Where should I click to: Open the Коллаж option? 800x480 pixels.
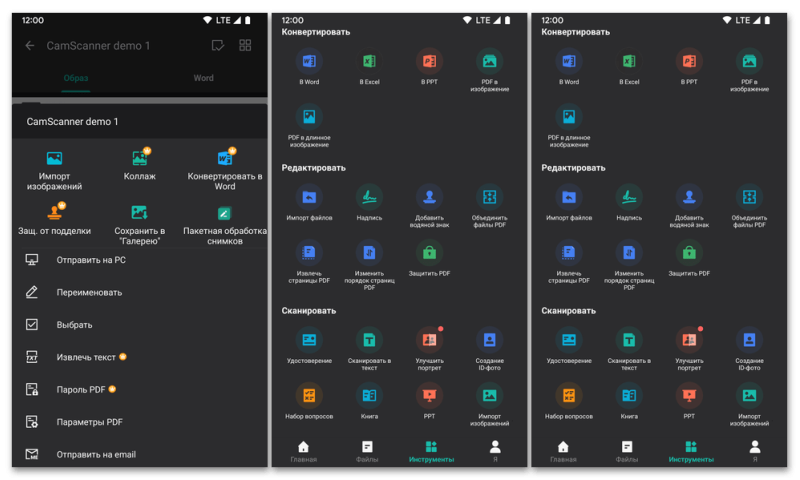139,165
